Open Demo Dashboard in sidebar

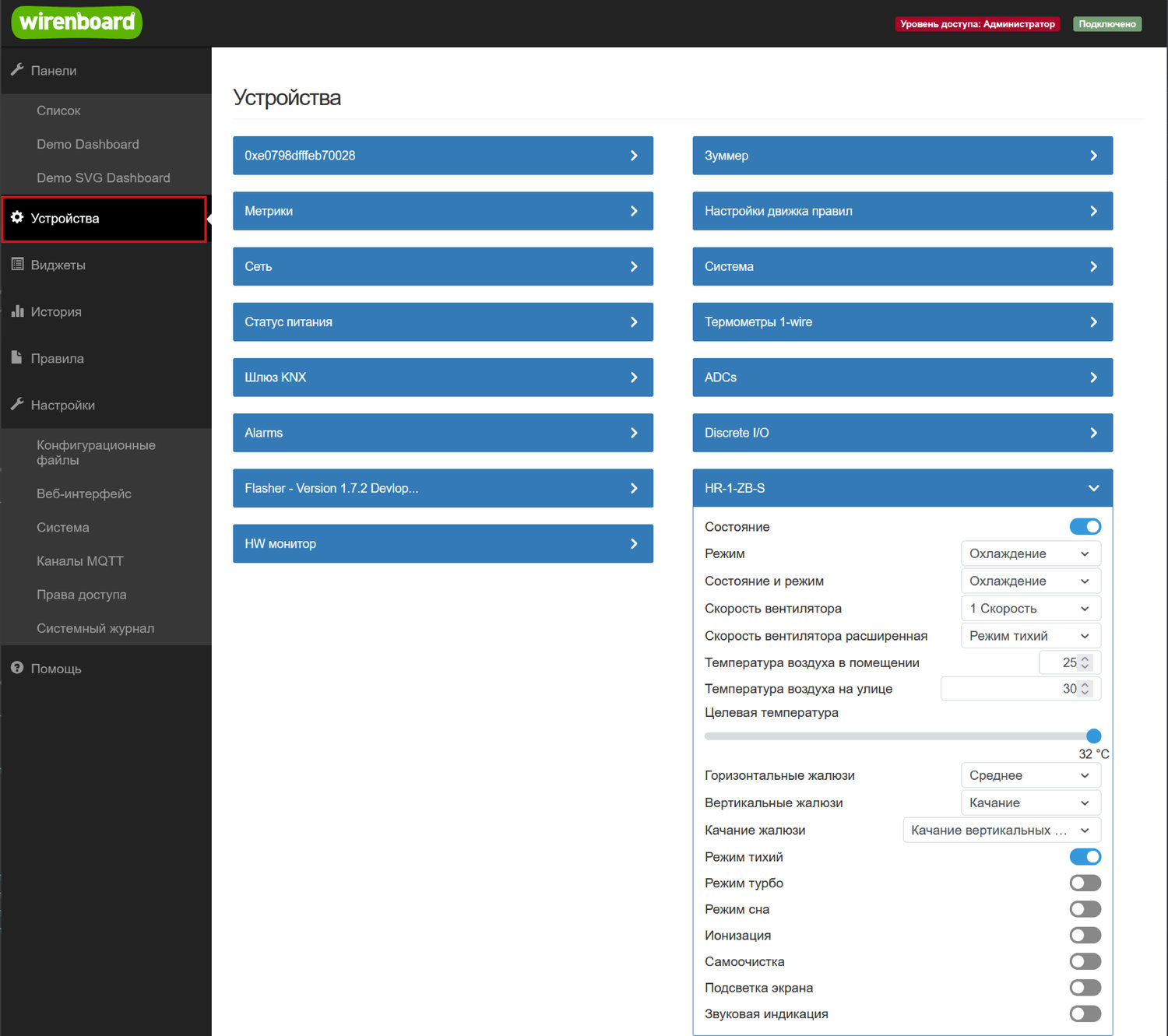(x=88, y=144)
